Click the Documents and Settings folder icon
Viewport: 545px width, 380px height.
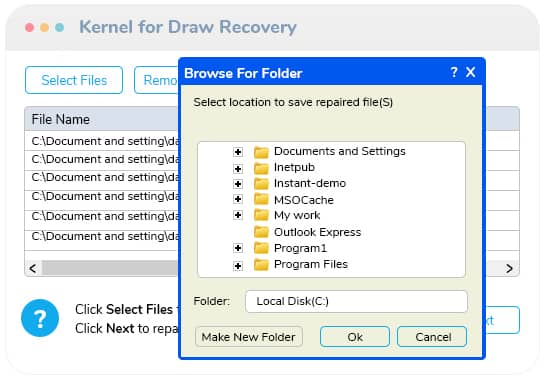point(261,152)
